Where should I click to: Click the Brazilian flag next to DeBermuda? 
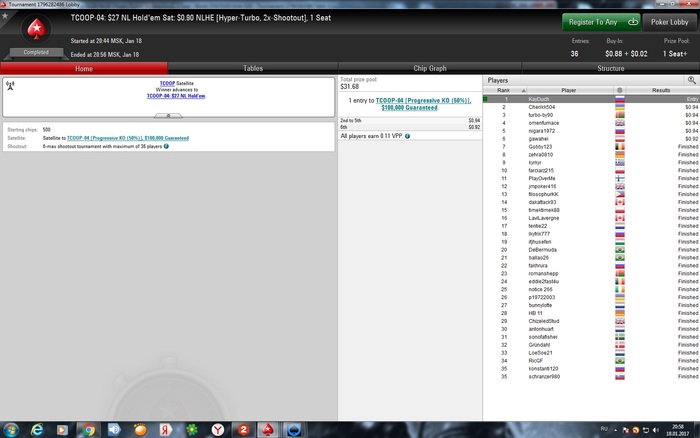(620, 250)
